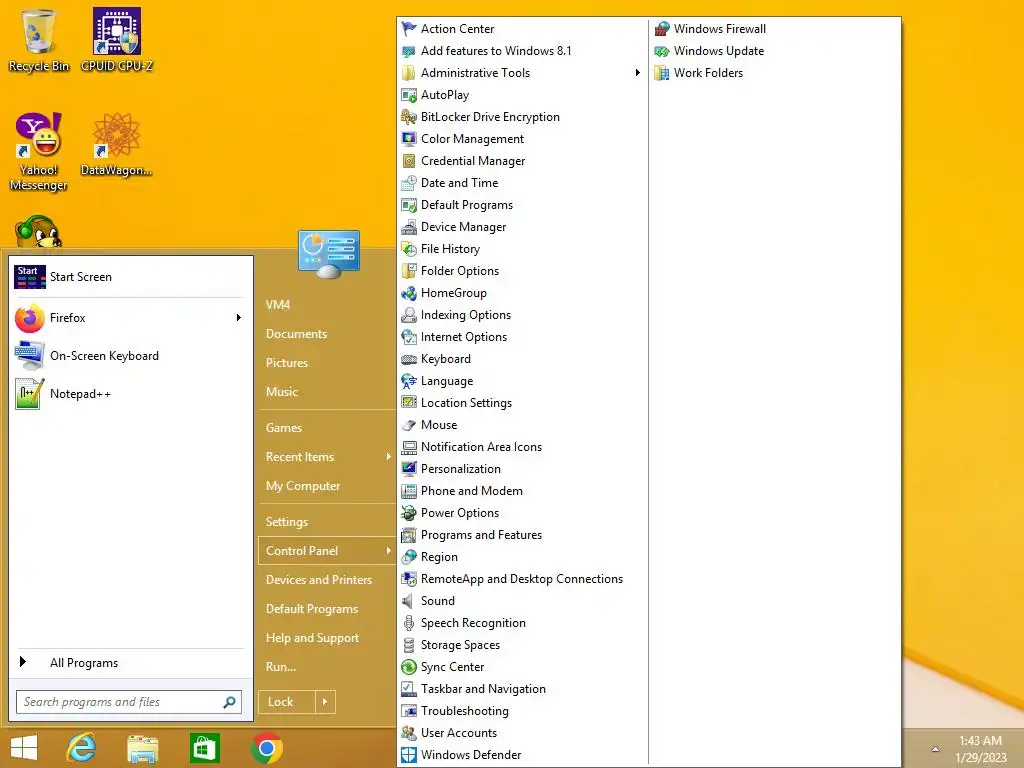
Task: Open the Recycle Bin desktop icon
Action: (x=39, y=39)
